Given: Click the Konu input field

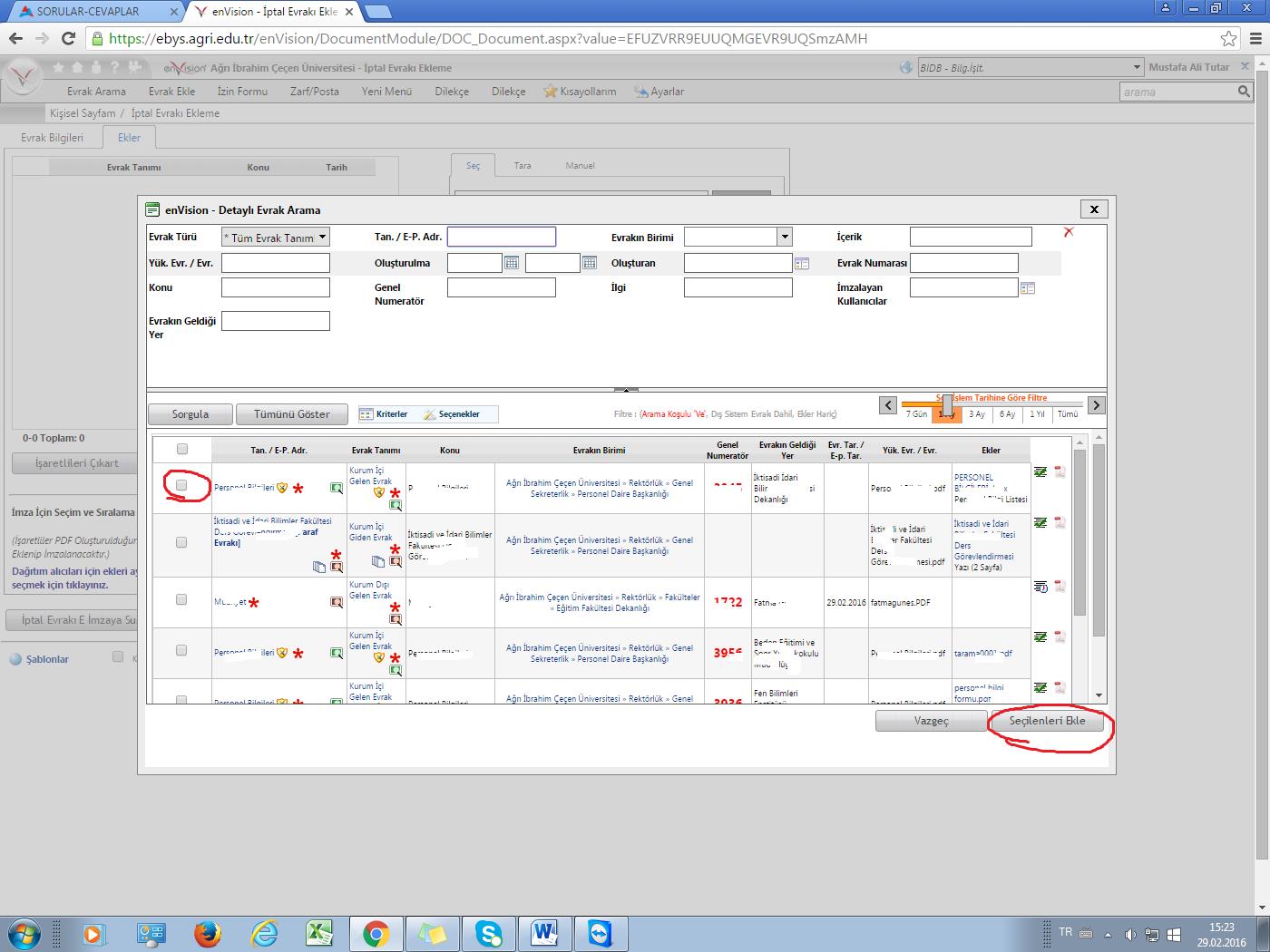Looking at the screenshot, I should [276, 287].
